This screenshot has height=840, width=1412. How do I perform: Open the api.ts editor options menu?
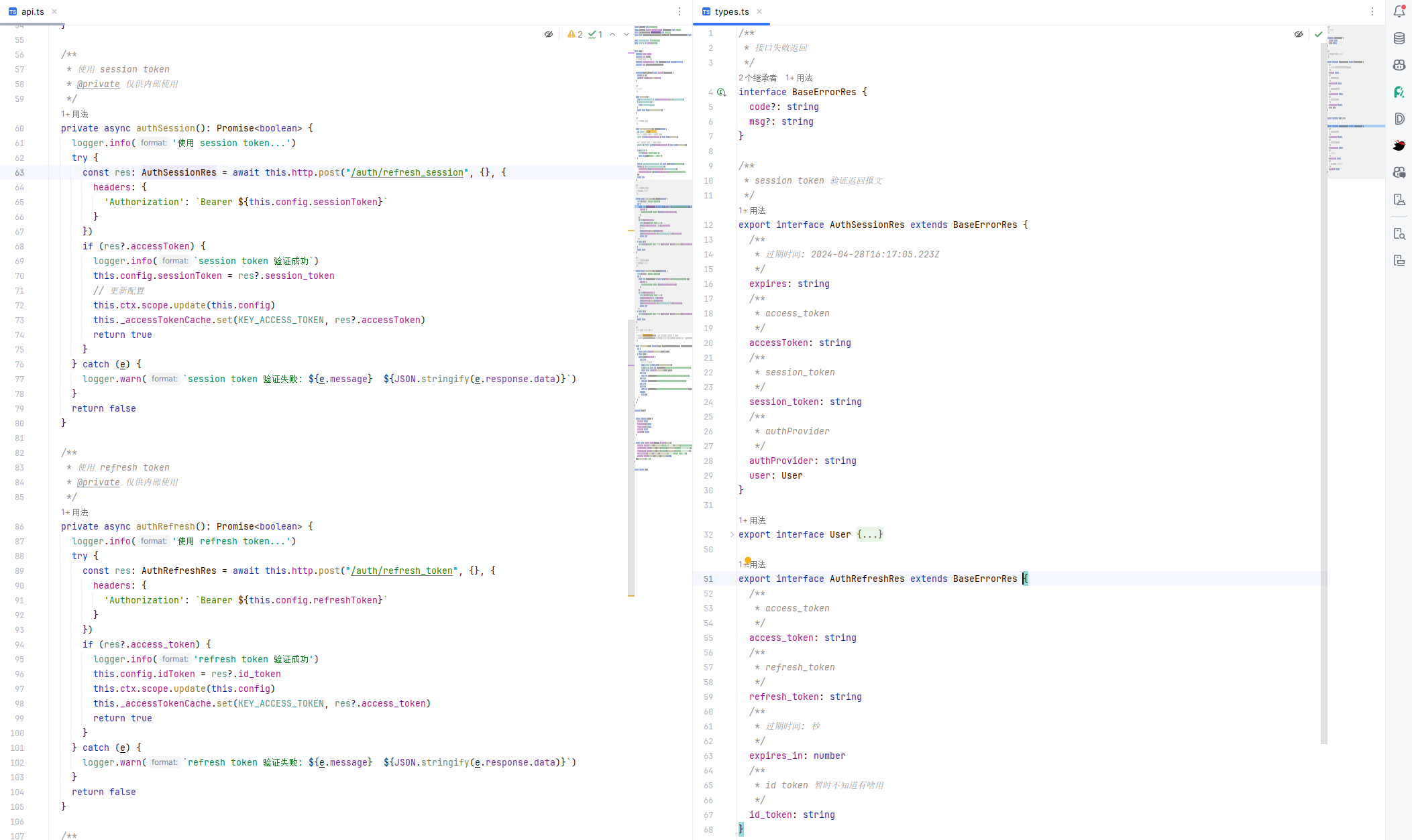[680, 11]
